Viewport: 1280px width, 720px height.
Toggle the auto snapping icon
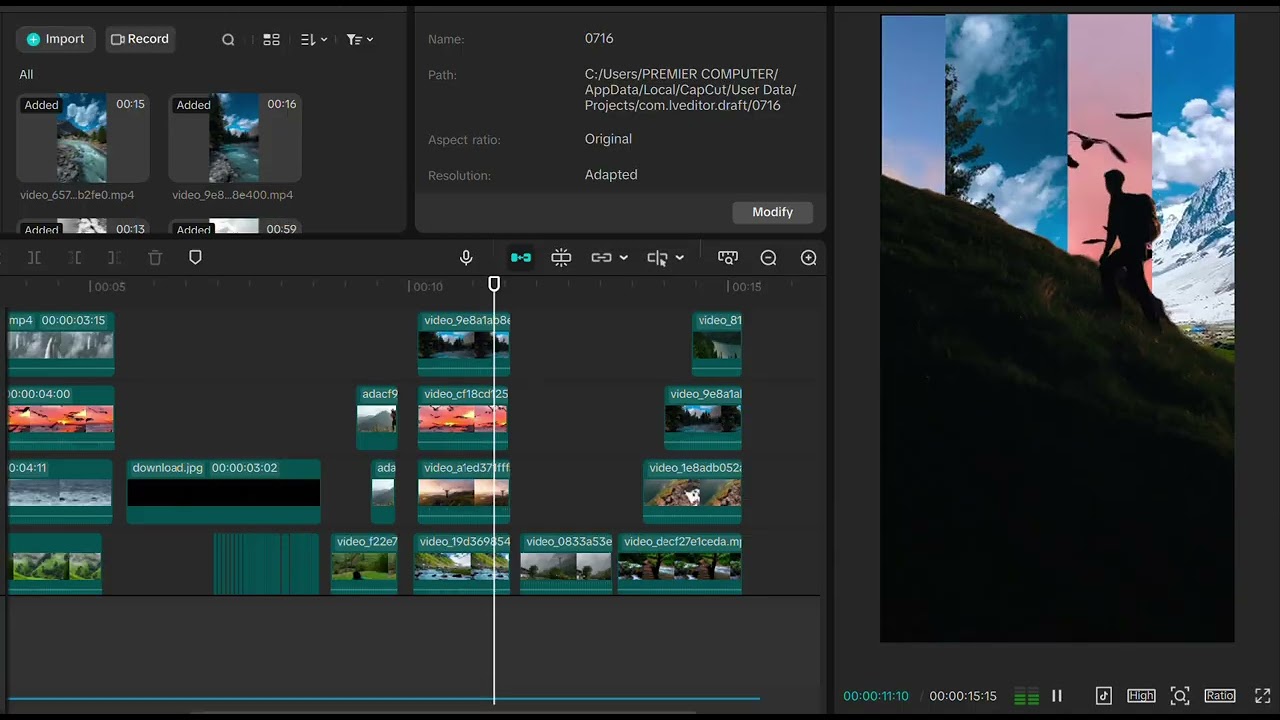coord(561,258)
